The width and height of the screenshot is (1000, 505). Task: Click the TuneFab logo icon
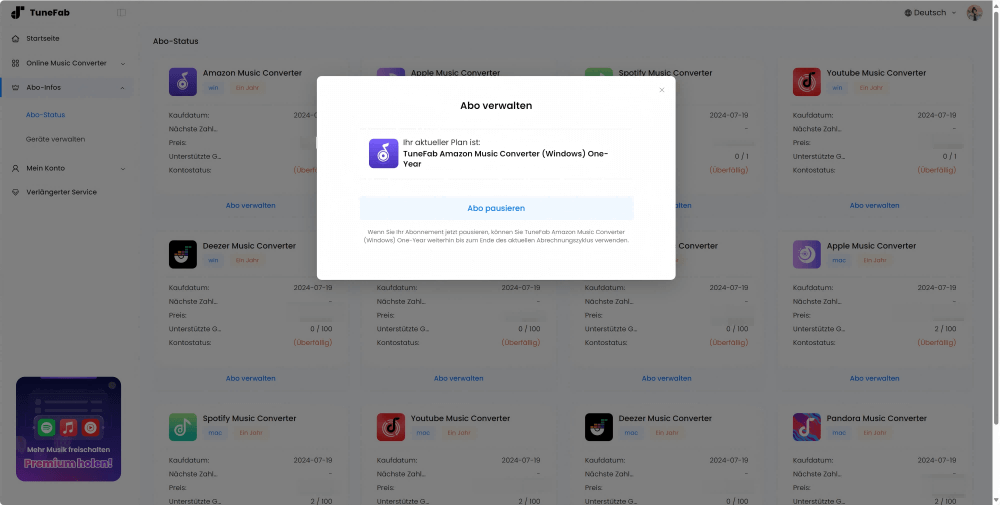tap(18, 12)
